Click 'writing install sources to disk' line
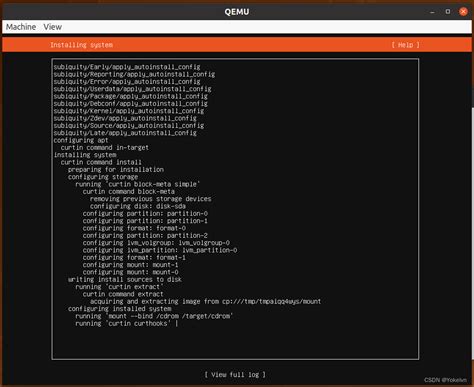This screenshot has height=387, width=474. coord(125,280)
